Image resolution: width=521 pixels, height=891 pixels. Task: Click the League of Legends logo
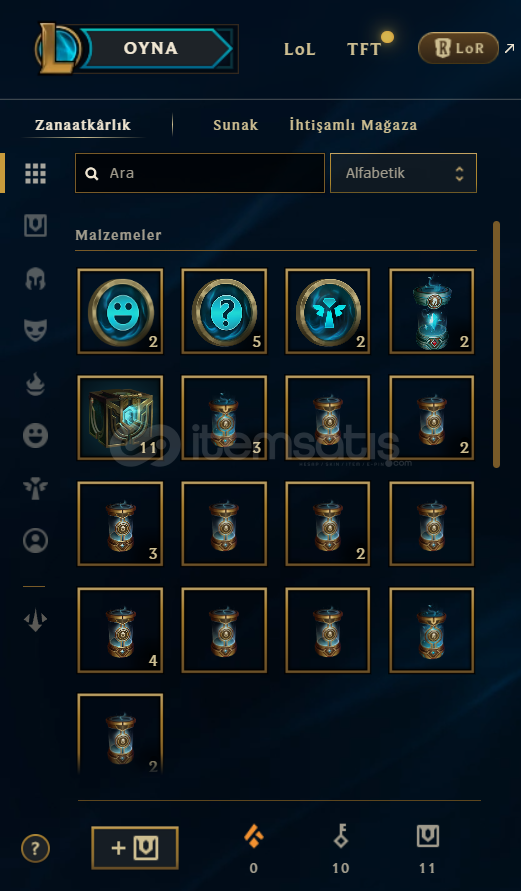point(59,48)
